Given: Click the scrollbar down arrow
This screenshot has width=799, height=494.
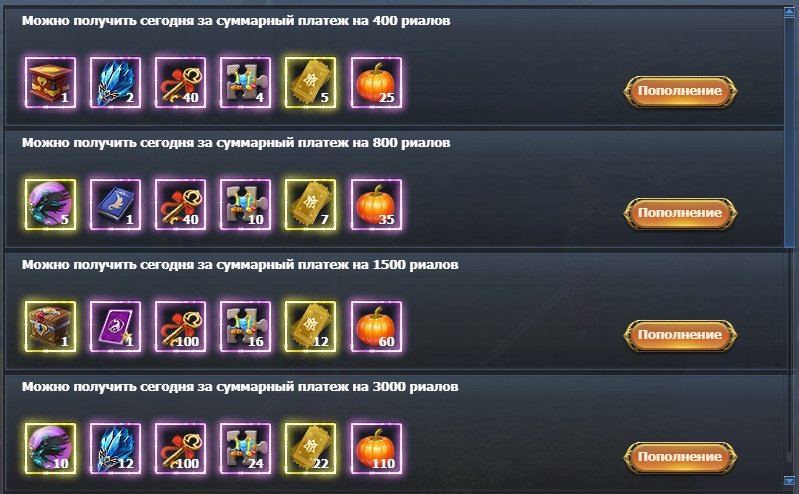Looking at the screenshot, I should [789, 480].
